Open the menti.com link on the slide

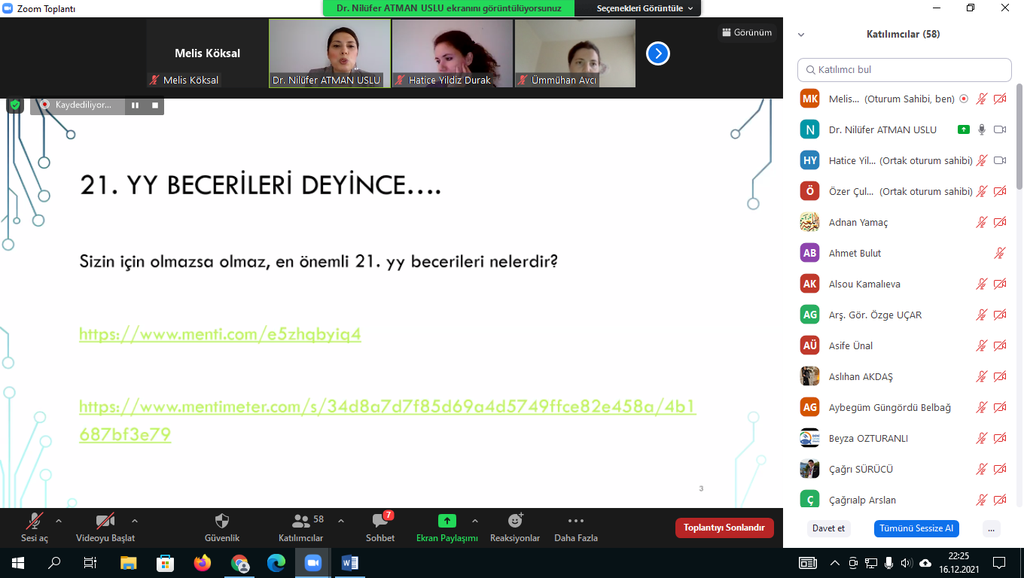pos(220,334)
